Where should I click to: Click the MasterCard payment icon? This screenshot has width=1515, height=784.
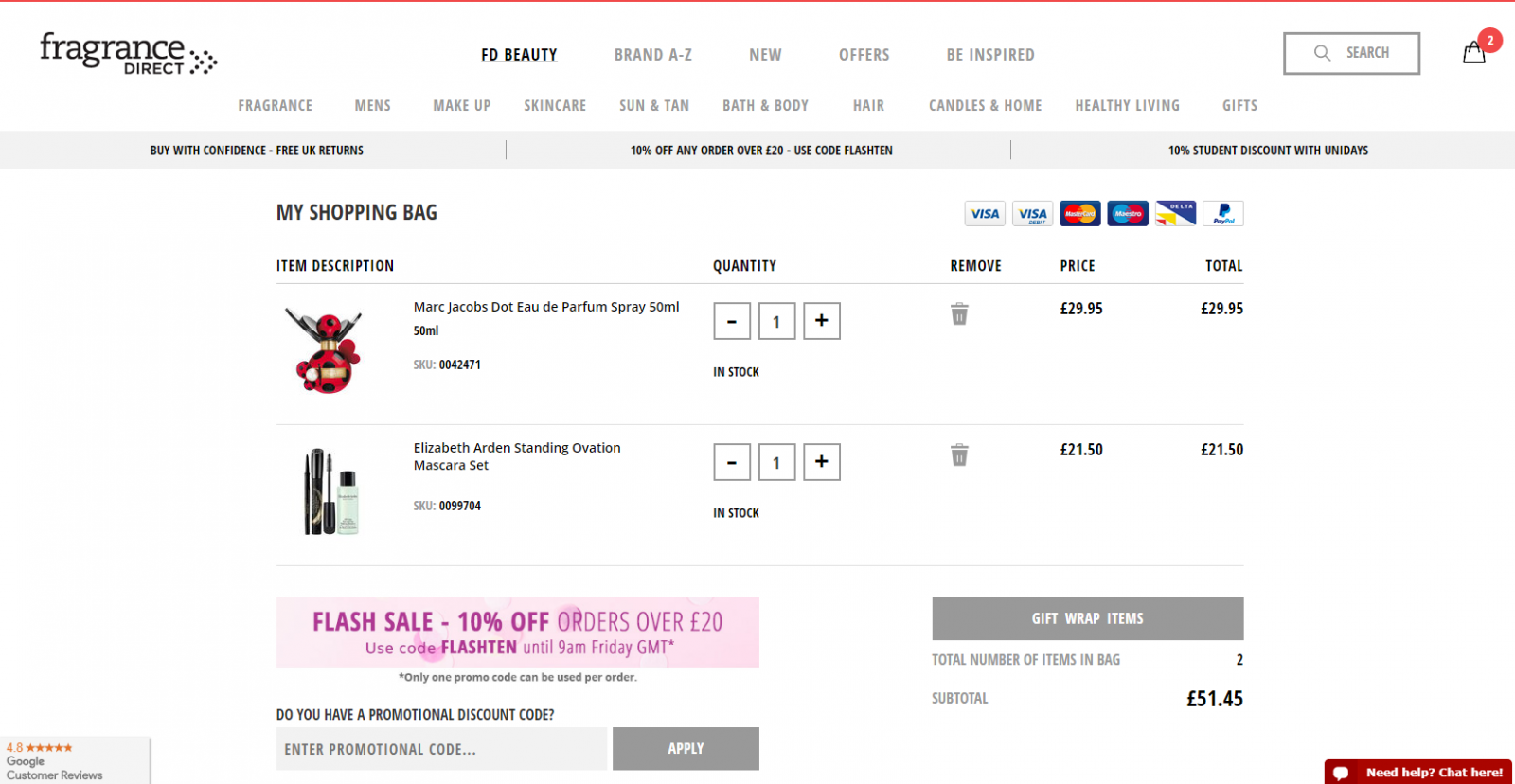point(1079,214)
